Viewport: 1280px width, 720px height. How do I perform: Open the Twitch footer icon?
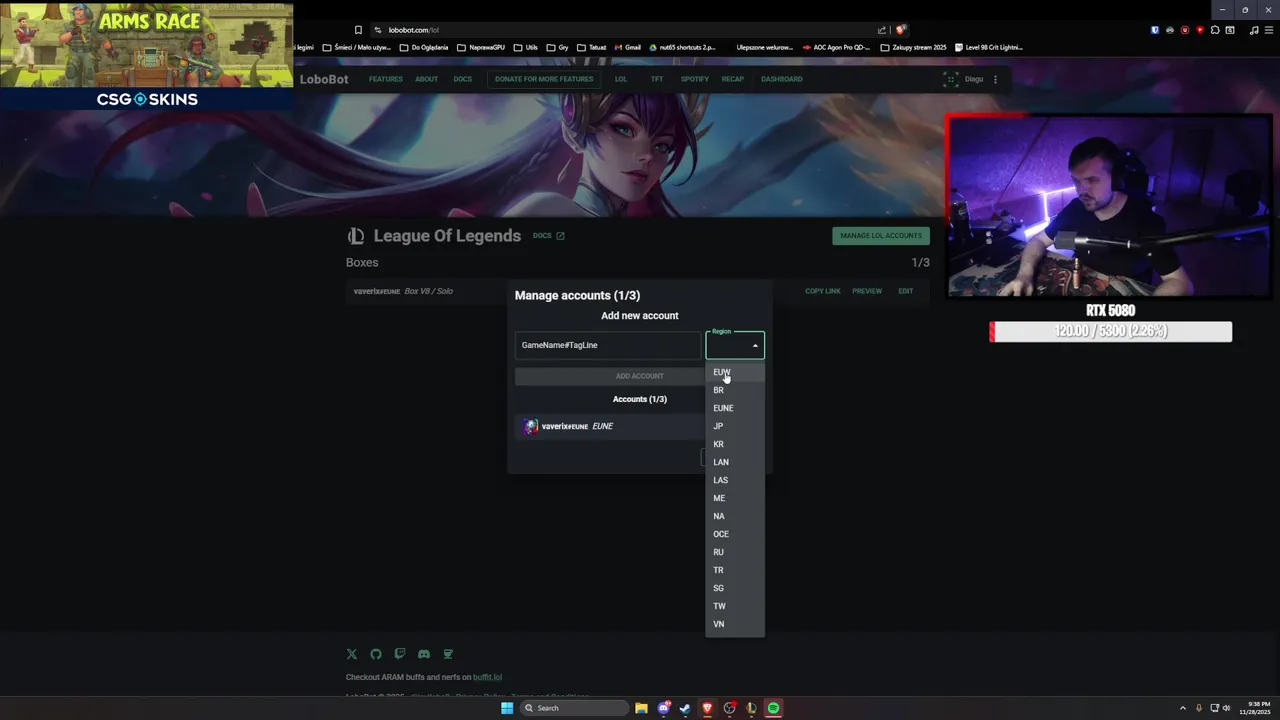point(400,654)
